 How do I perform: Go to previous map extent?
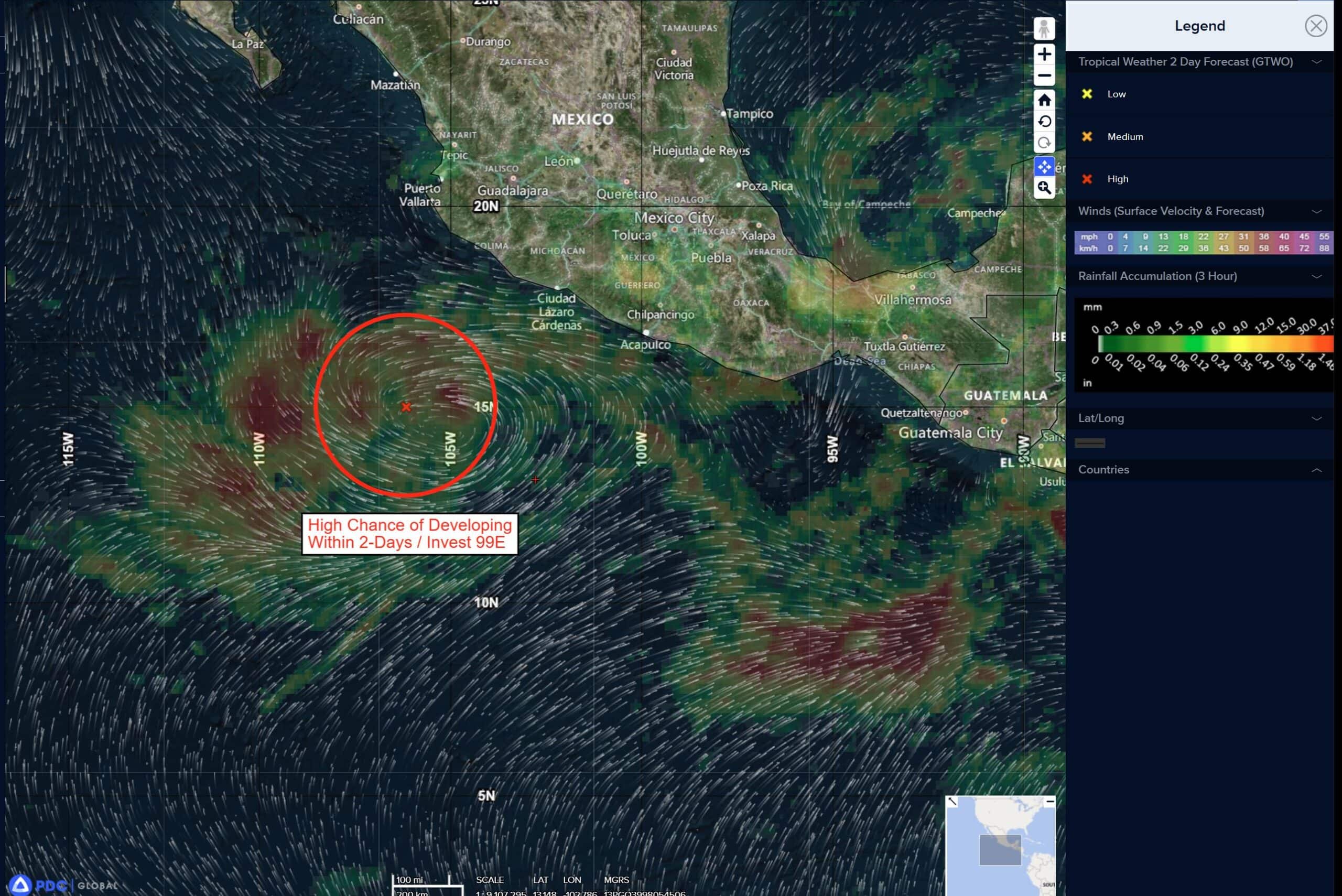coord(1044,122)
